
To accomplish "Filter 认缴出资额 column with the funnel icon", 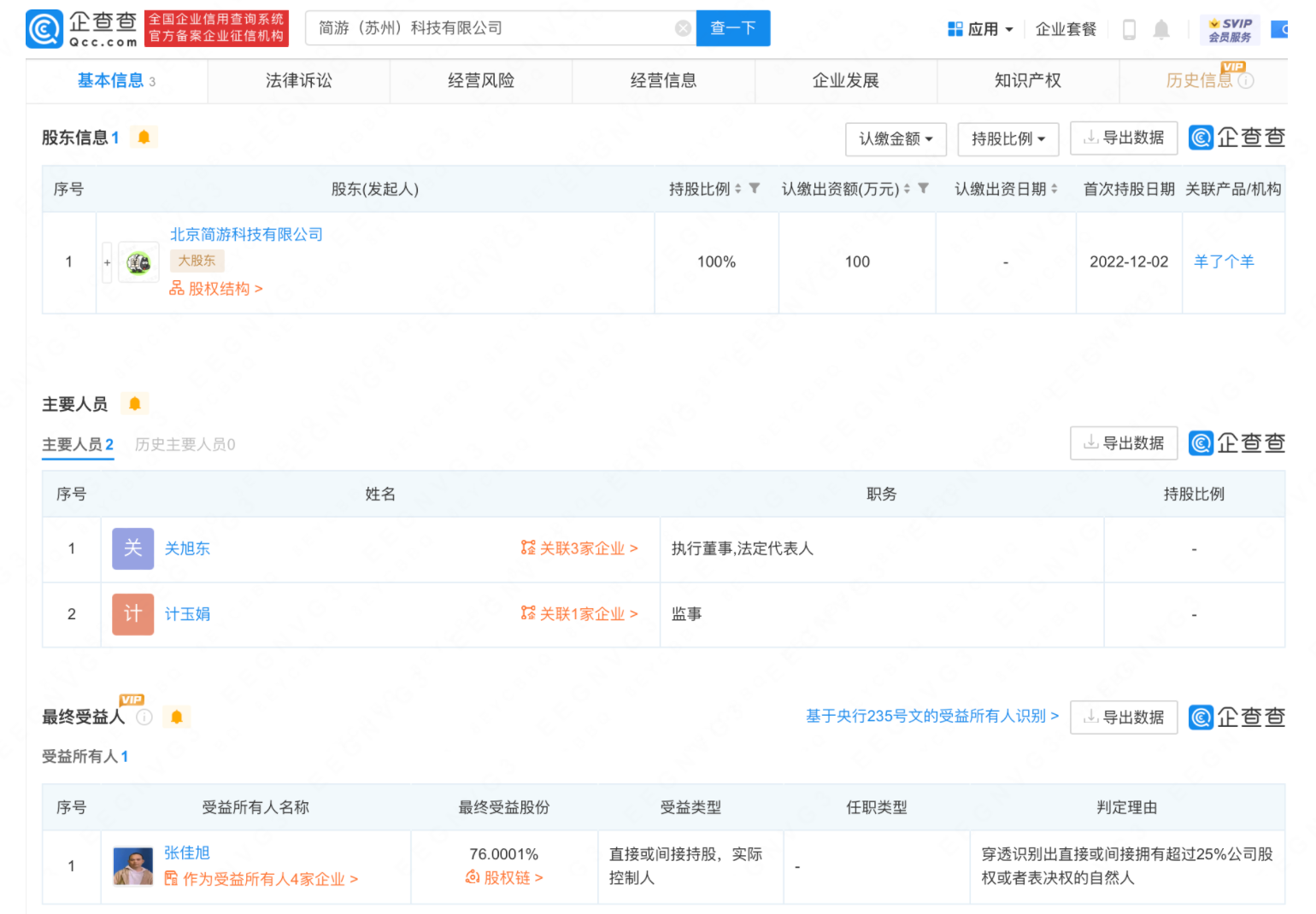I will click(924, 189).
